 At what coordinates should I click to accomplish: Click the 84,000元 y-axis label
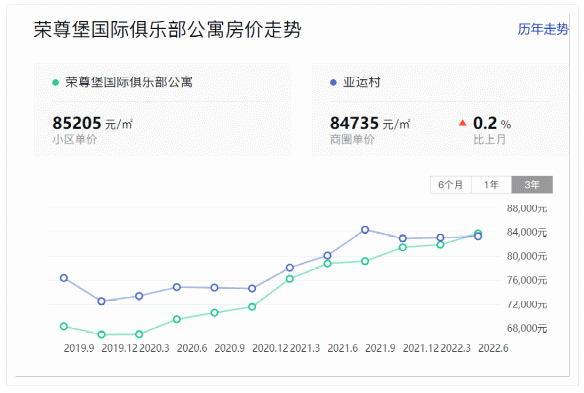[x=527, y=232]
